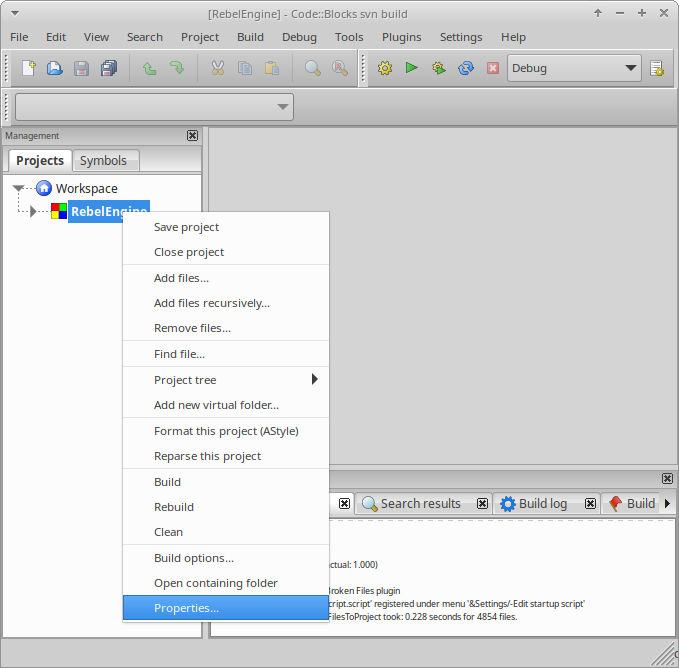The height and width of the screenshot is (668, 679).
Task: Open the Edit menu
Action: (x=56, y=37)
